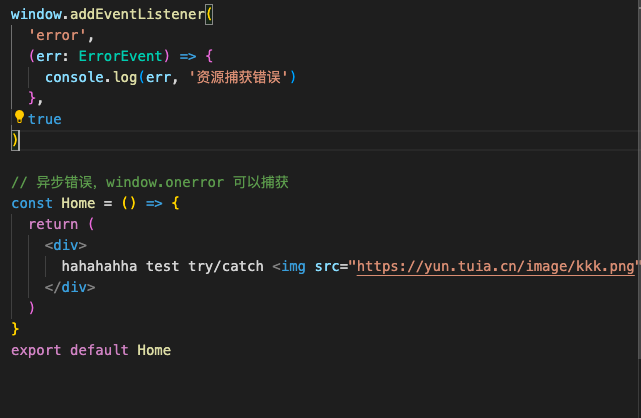Open the yun.tuia.cn image URL link
Screen dimensions: 641x418
496,266
